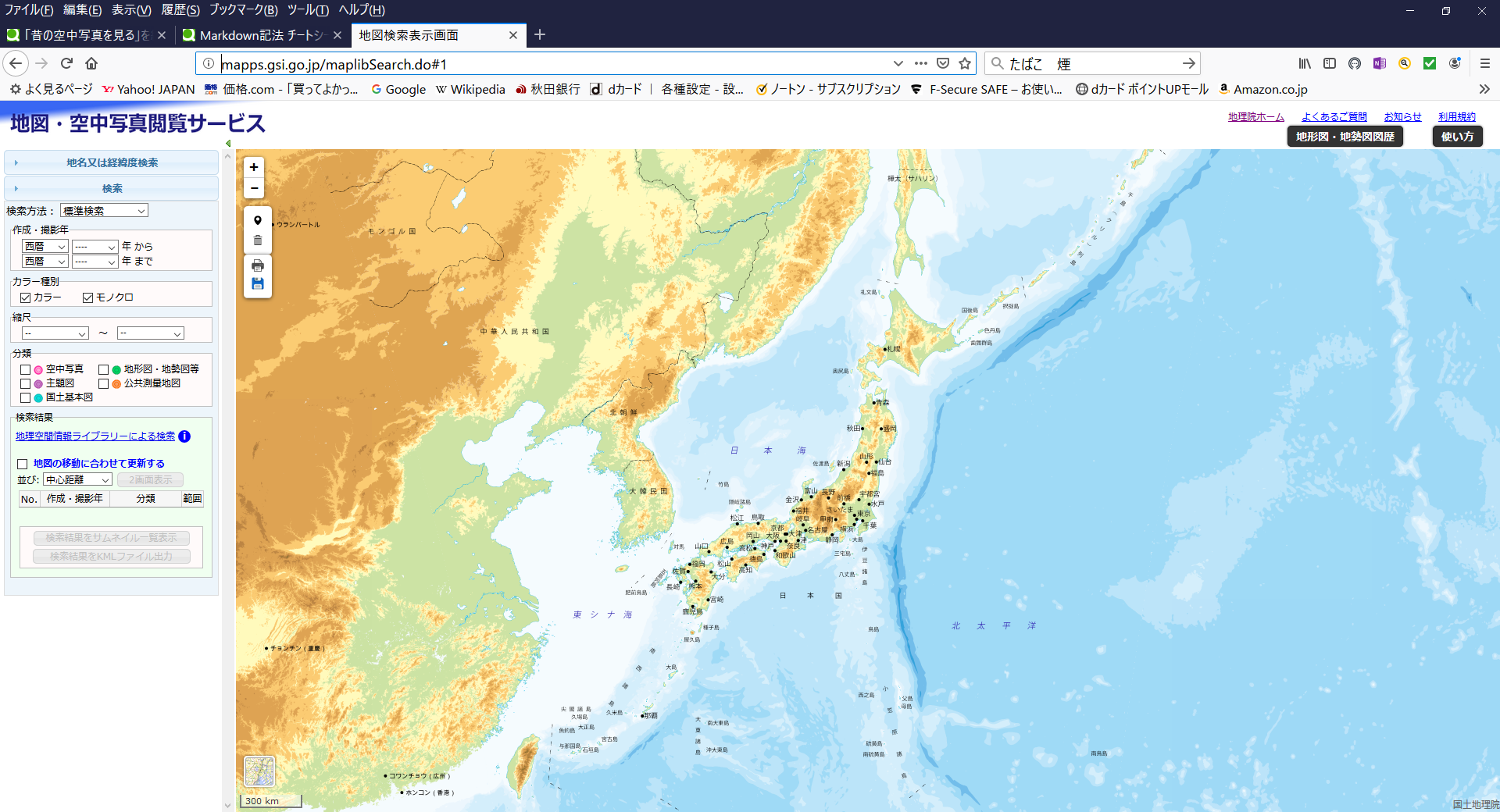Switch to the Markdown記法 チートシート tab
This screenshot has height=812, width=1500.
tap(262, 35)
